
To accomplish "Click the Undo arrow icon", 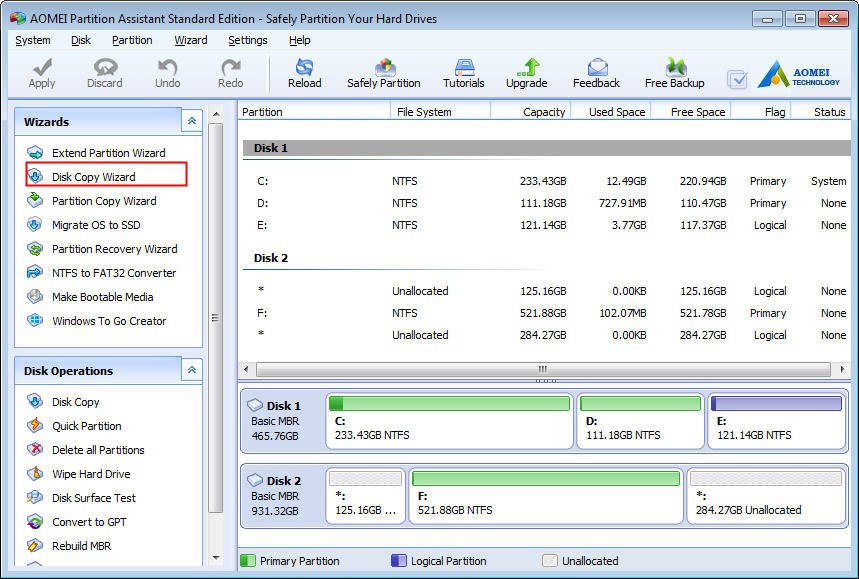I will point(167,67).
